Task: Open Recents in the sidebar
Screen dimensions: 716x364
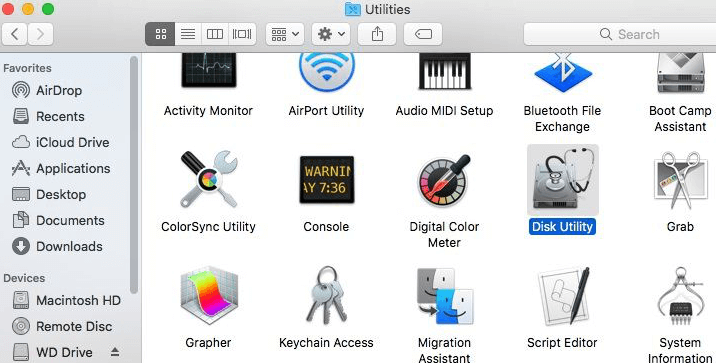Action: point(48,116)
